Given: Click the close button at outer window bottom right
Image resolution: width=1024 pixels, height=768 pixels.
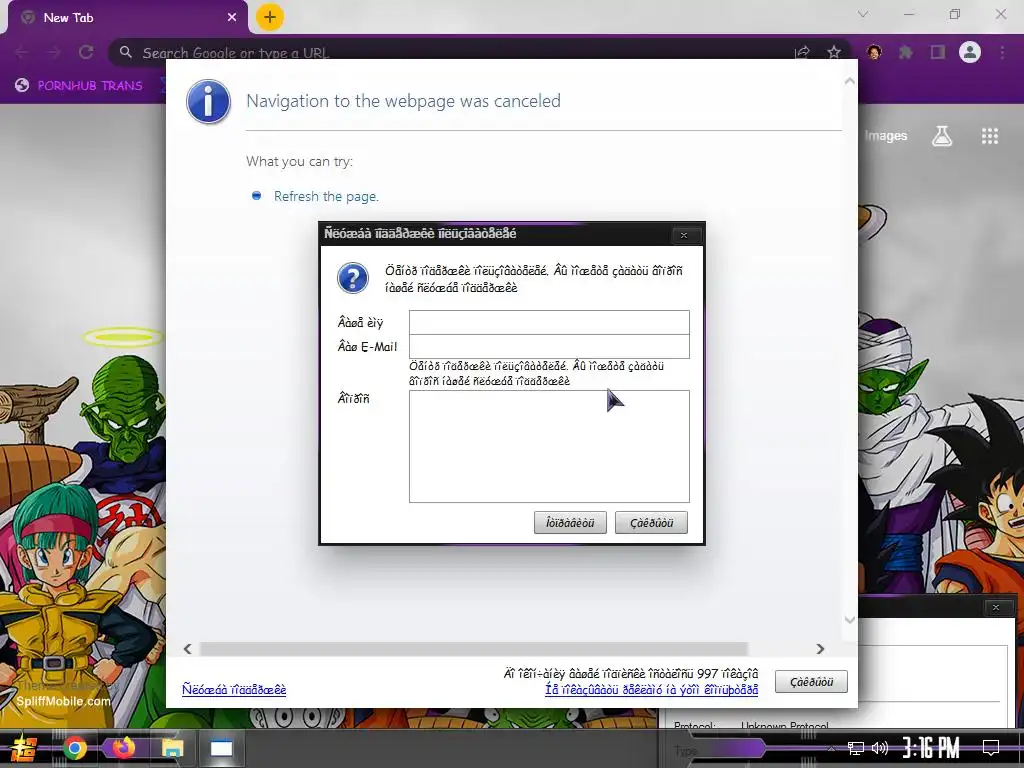Looking at the screenshot, I should tap(811, 682).
